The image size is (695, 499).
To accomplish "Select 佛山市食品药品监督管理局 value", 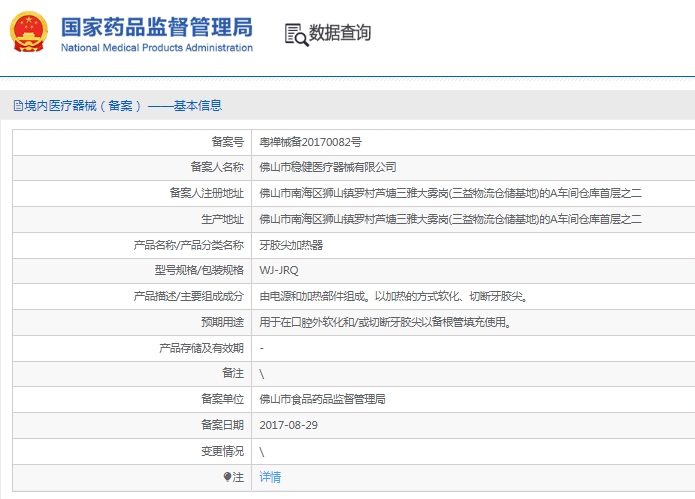I will pyautogui.click(x=322, y=399).
